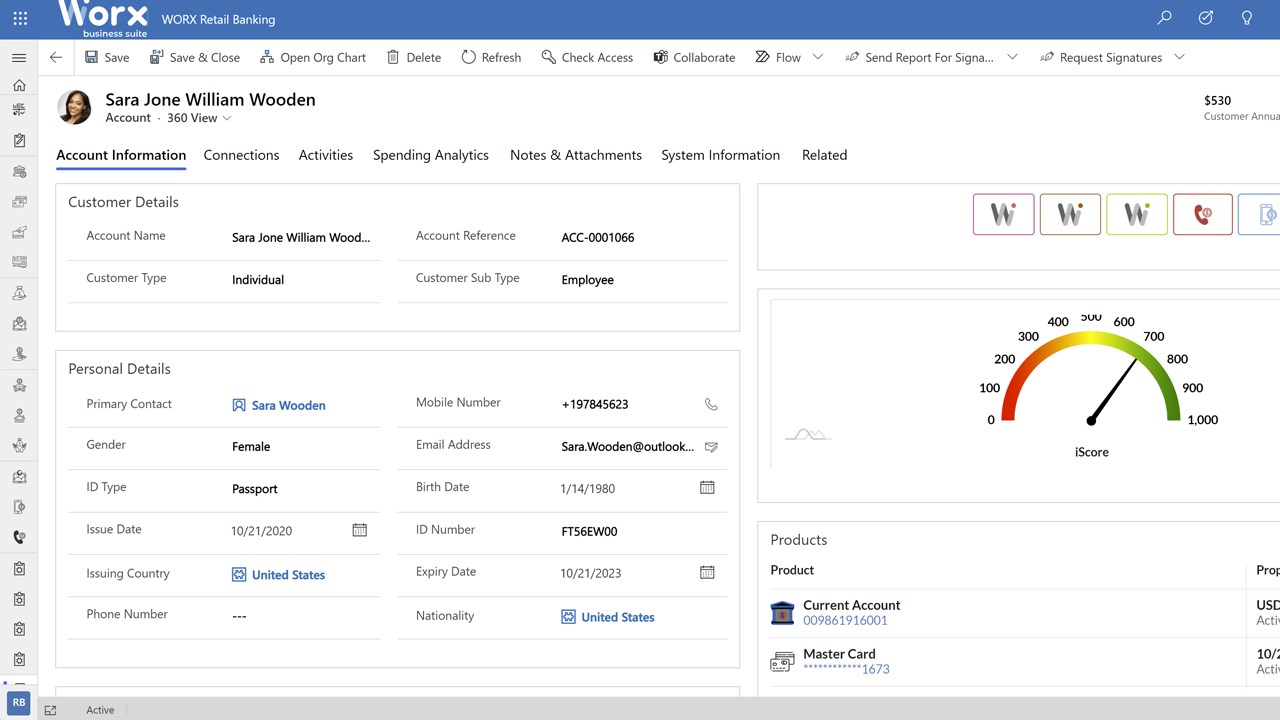Click the back arrow button
Viewport: 1280px width, 720px height.
[x=56, y=57]
